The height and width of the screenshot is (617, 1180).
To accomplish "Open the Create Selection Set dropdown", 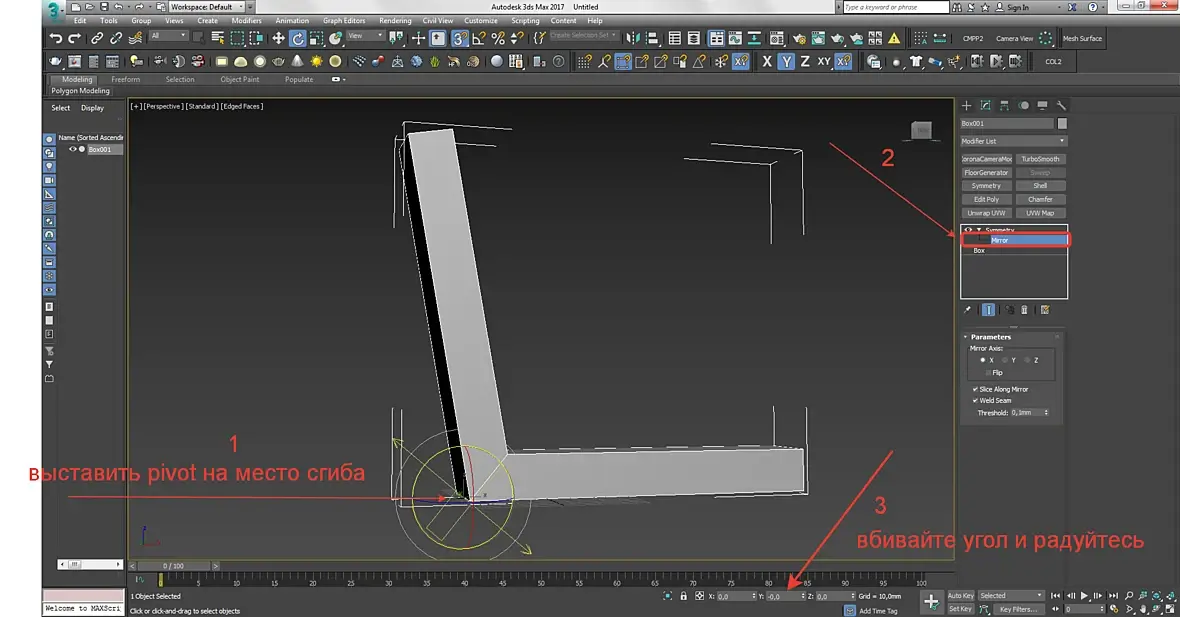I will coord(584,35).
